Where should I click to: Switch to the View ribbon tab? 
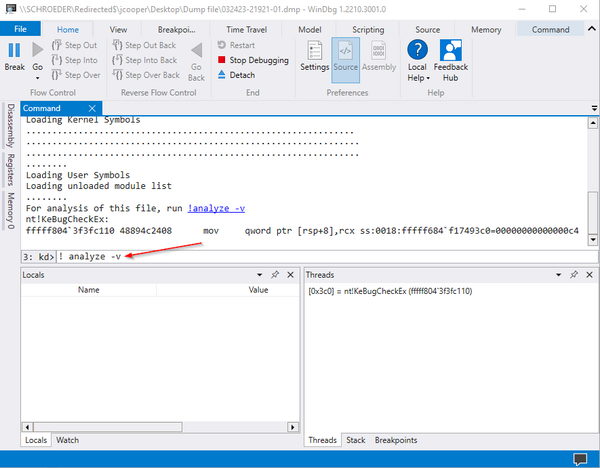[x=118, y=29]
